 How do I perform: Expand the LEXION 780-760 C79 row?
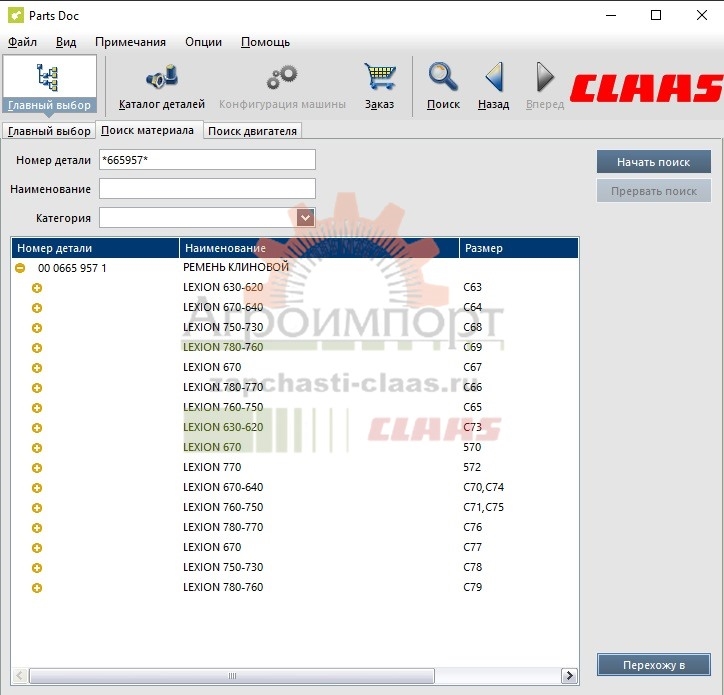37,588
